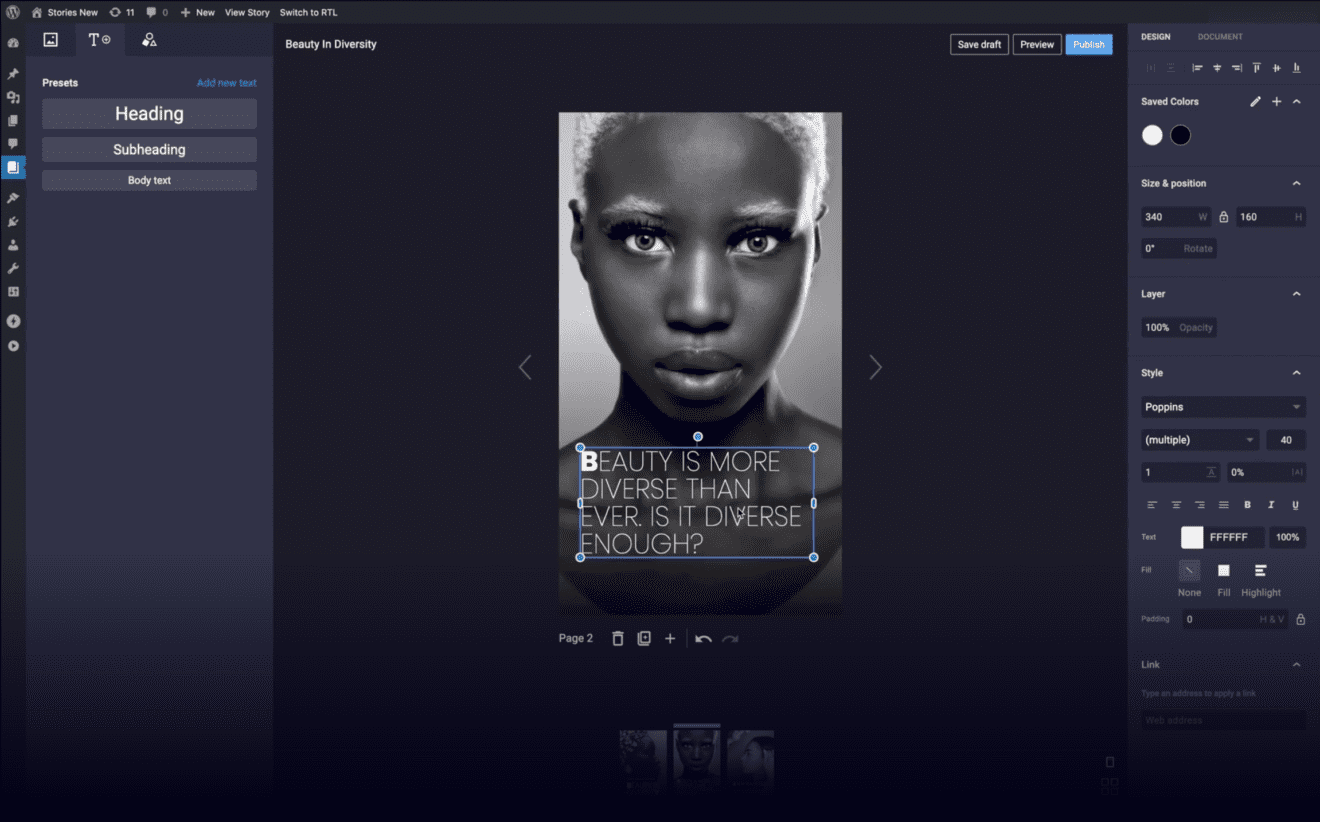Image resolution: width=1320 pixels, height=822 pixels.
Task: Collapse the Link section
Action: (x=1297, y=665)
